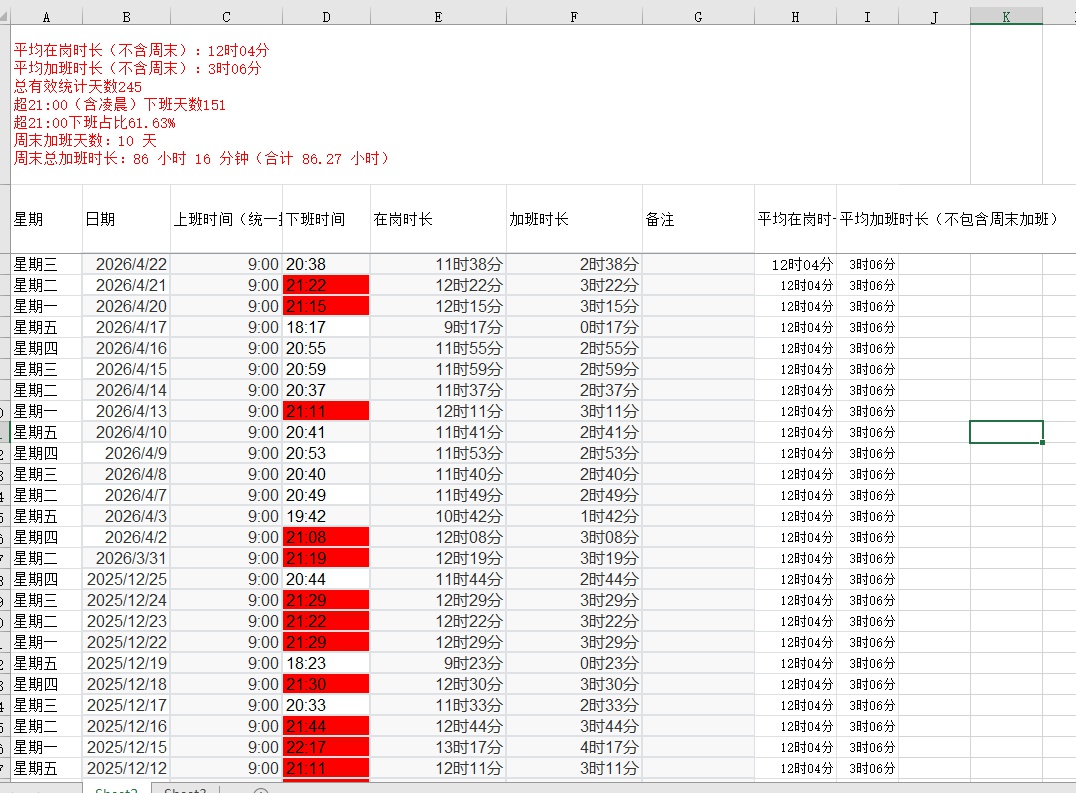Click the '11时38分' on-duty duration cell
1076x793 pixels.
[438, 264]
